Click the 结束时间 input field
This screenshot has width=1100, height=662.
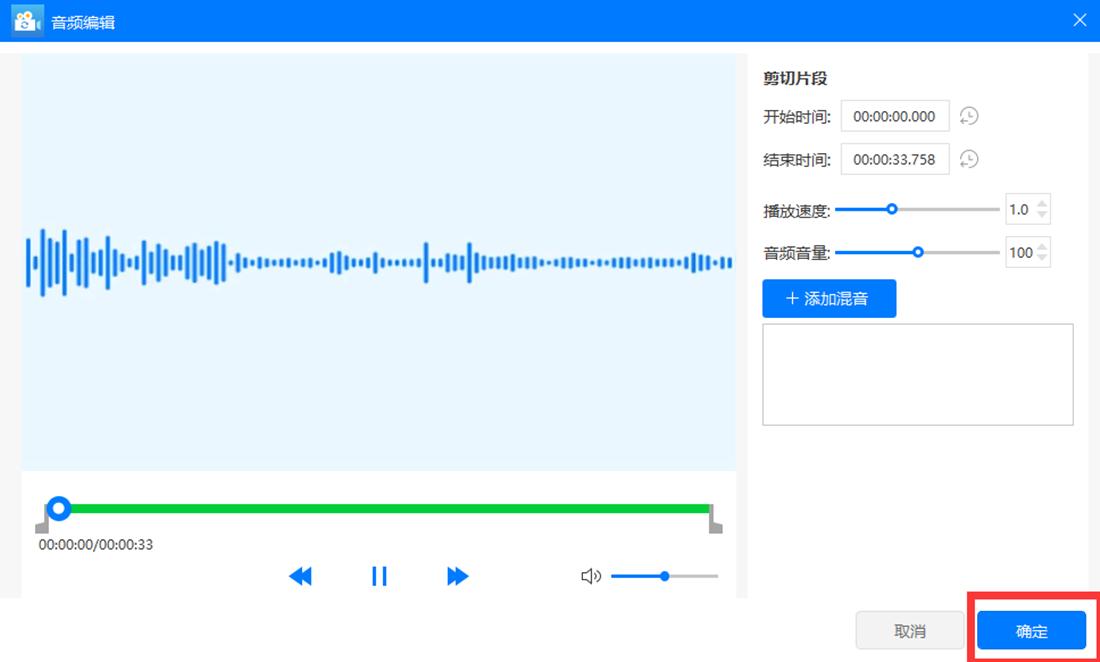click(x=893, y=159)
